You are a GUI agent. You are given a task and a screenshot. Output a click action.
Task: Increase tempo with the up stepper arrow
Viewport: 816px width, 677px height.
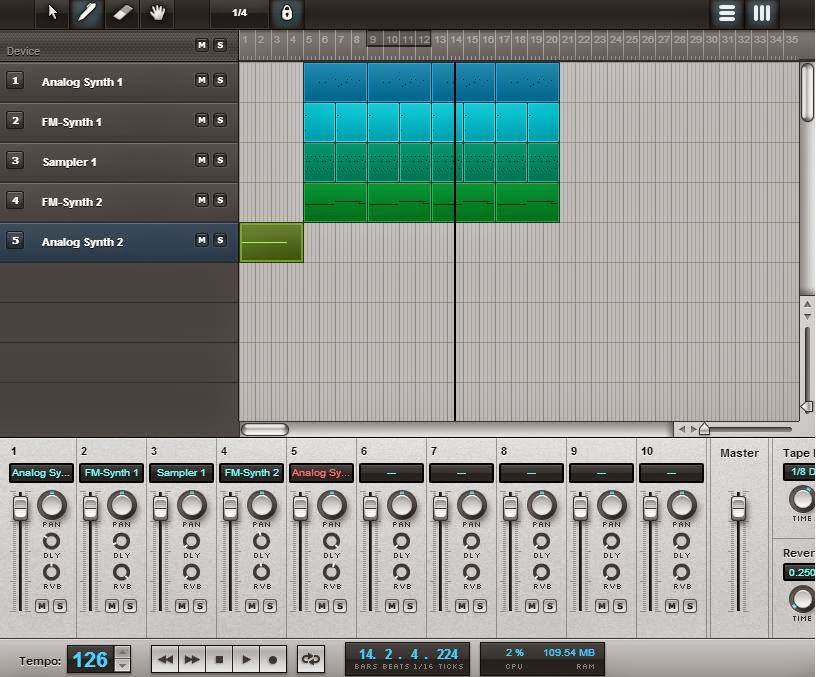click(121, 653)
